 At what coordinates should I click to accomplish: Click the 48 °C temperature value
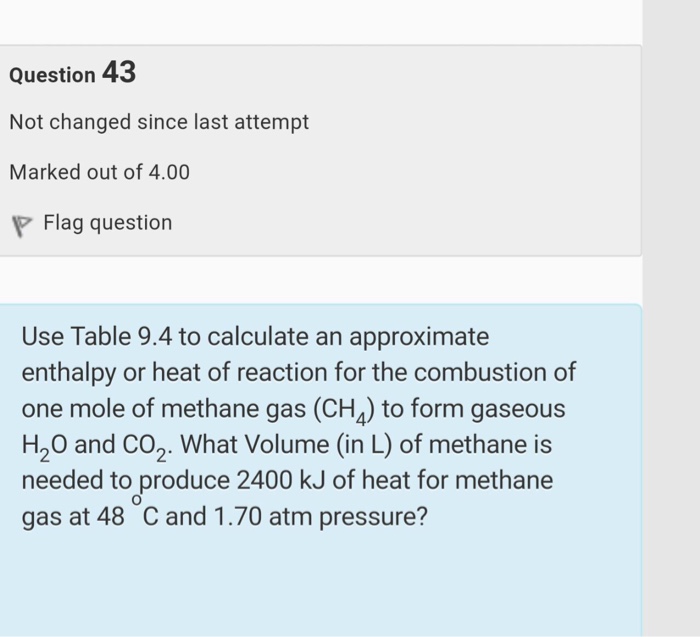pyautogui.click(x=128, y=512)
